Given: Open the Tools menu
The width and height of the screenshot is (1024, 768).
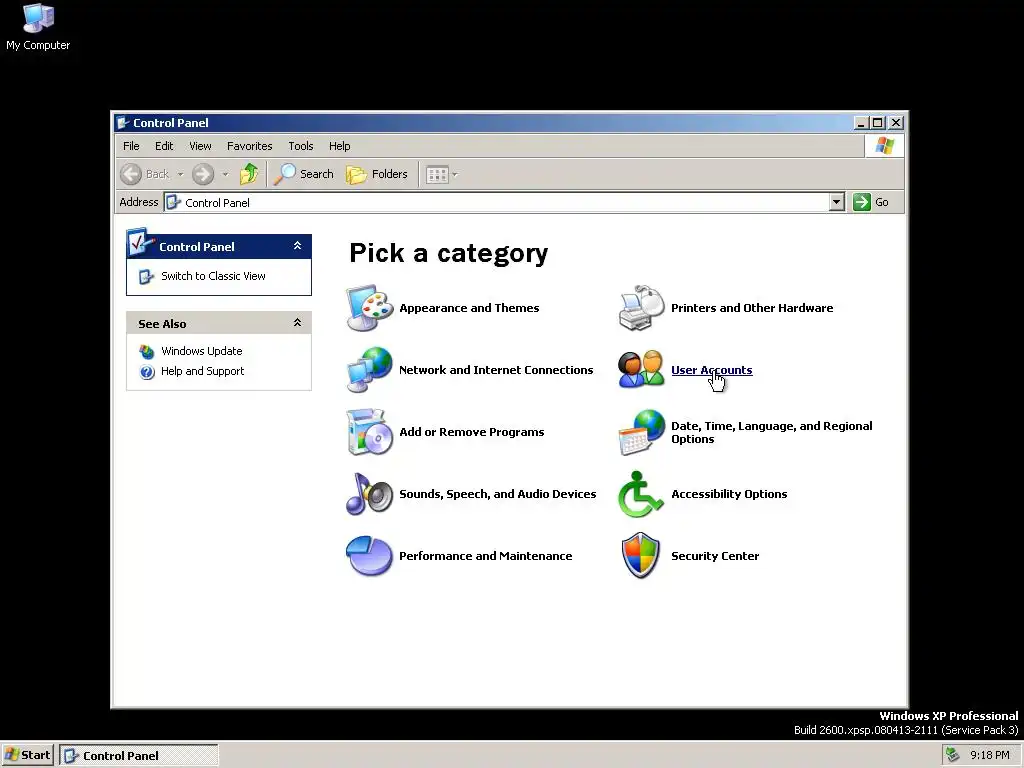Looking at the screenshot, I should 301,146.
